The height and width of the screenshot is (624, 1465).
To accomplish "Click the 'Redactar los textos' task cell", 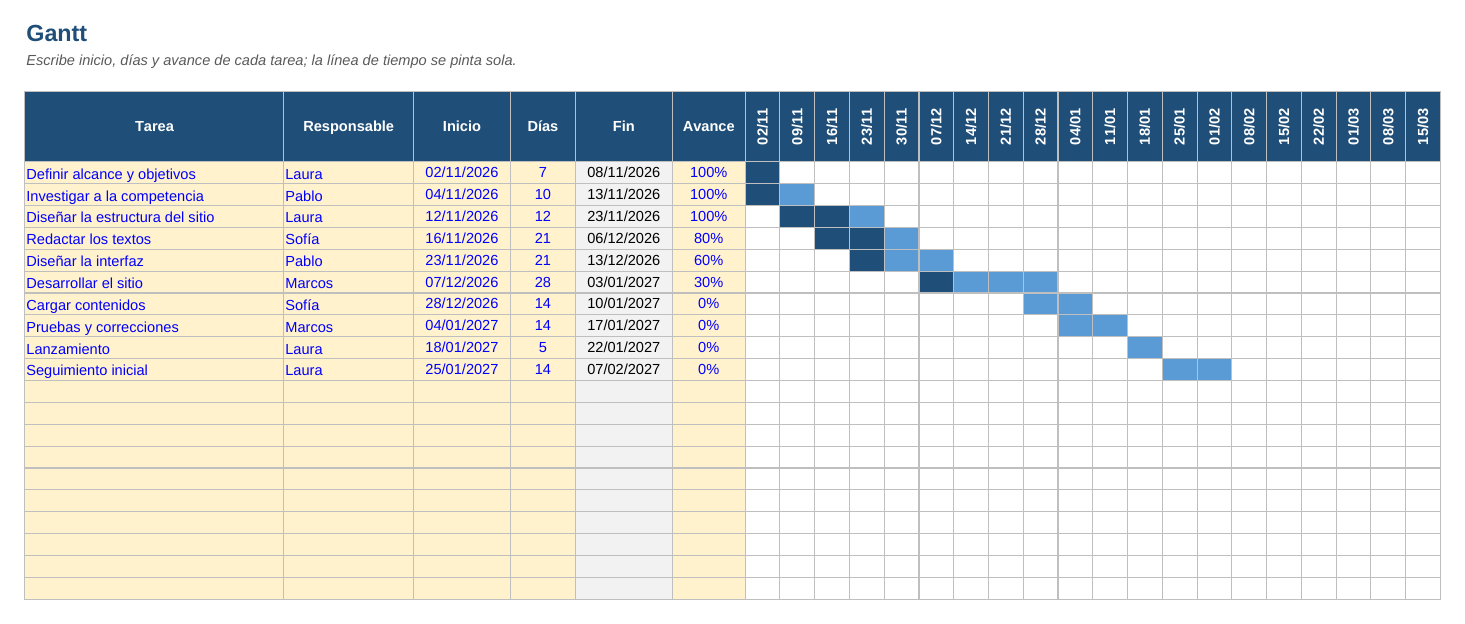I will pos(154,239).
